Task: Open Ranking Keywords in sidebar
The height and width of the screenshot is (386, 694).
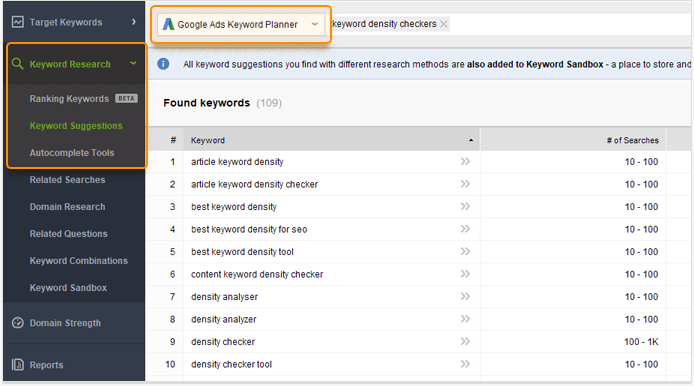Action: click(69, 99)
